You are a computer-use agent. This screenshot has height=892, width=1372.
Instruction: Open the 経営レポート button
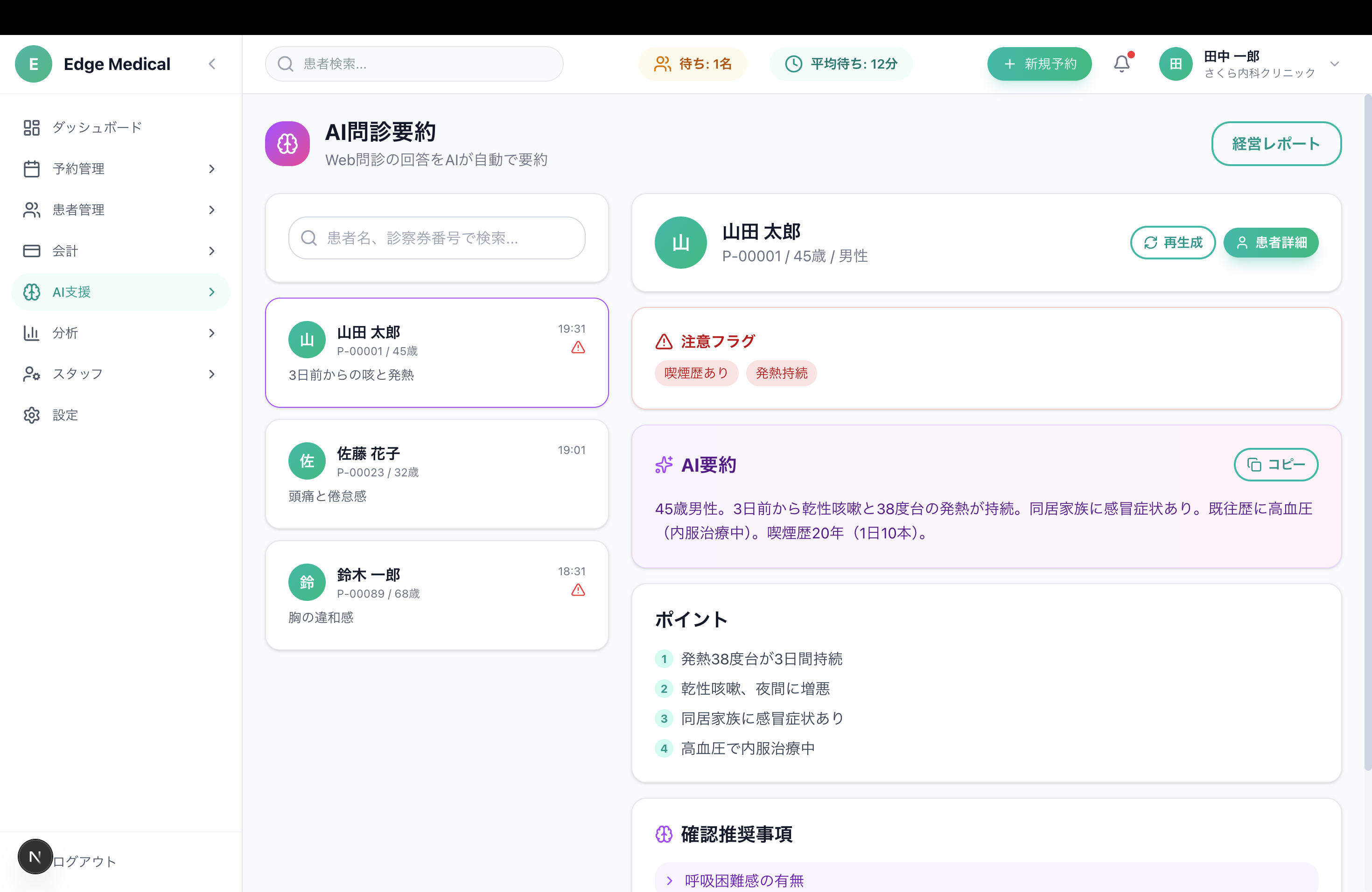pyautogui.click(x=1276, y=144)
